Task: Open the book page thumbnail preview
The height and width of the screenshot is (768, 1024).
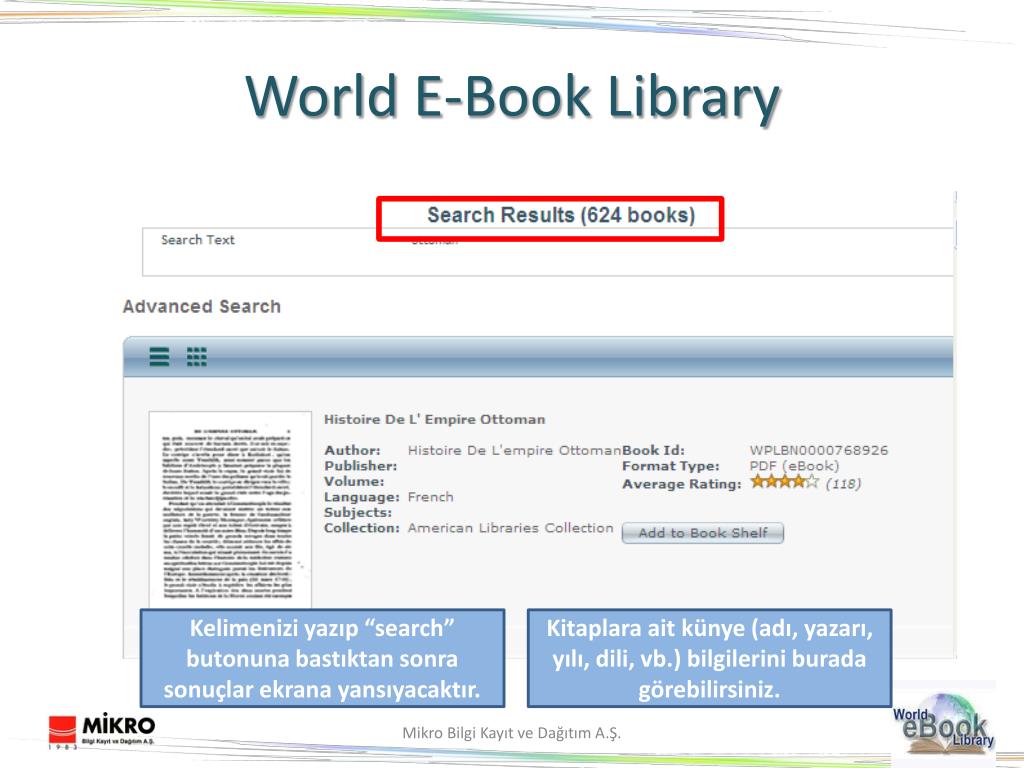Action: [x=230, y=509]
